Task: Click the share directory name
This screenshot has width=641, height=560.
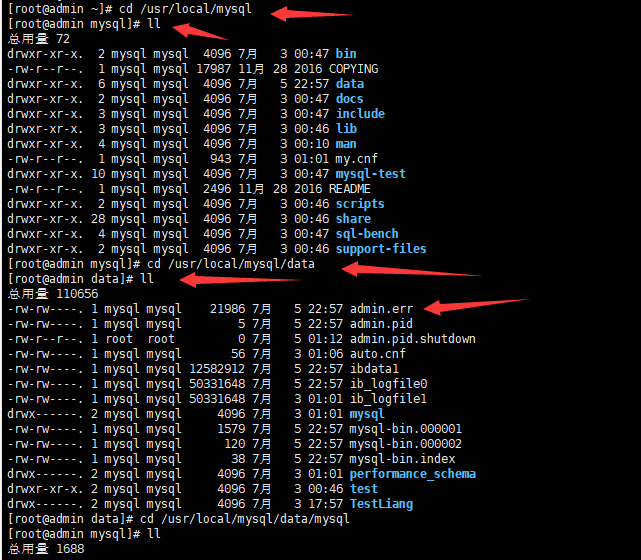Action: [x=353, y=219]
